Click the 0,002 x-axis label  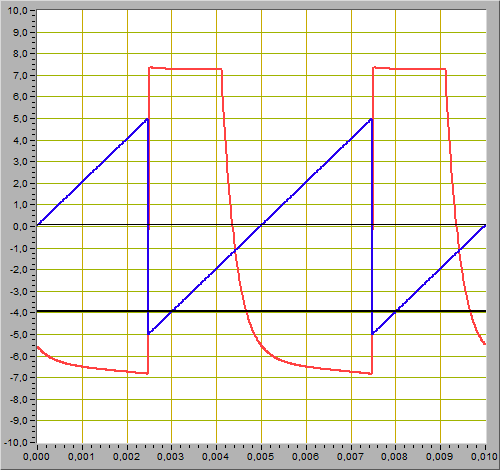coord(126,457)
